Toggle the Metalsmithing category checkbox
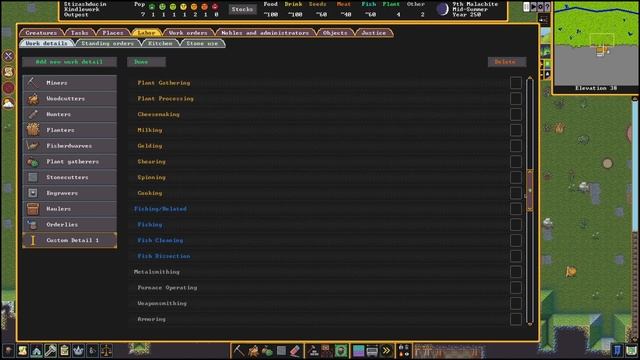640x360 pixels. [x=516, y=272]
